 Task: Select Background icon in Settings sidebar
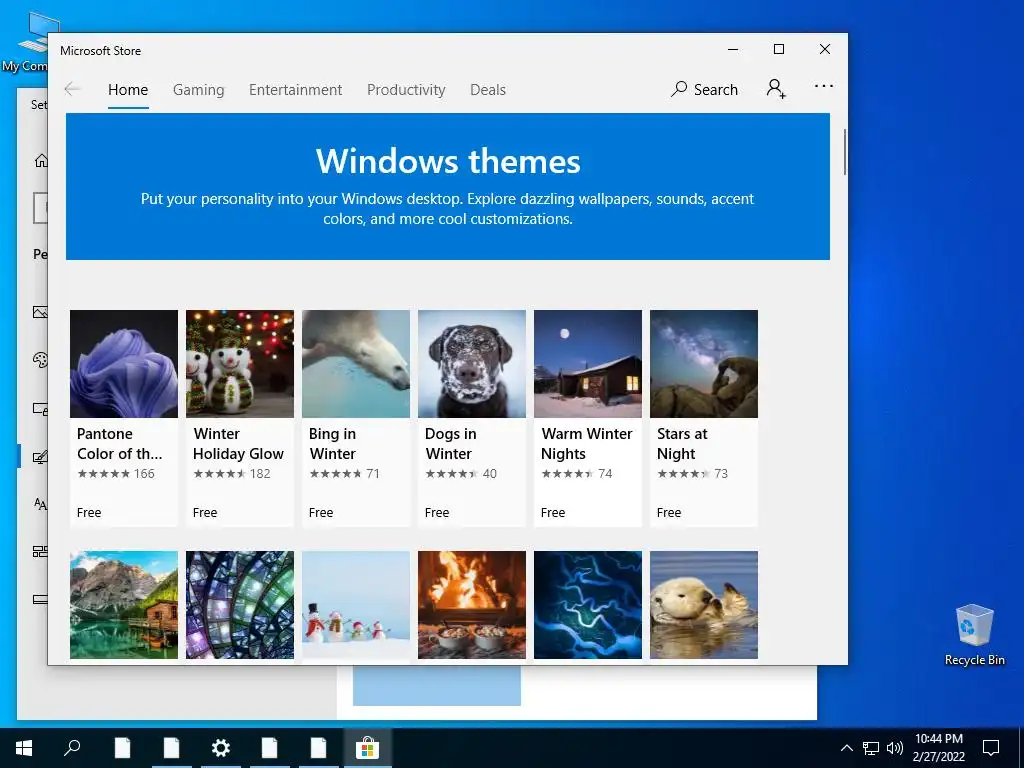point(40,312)
